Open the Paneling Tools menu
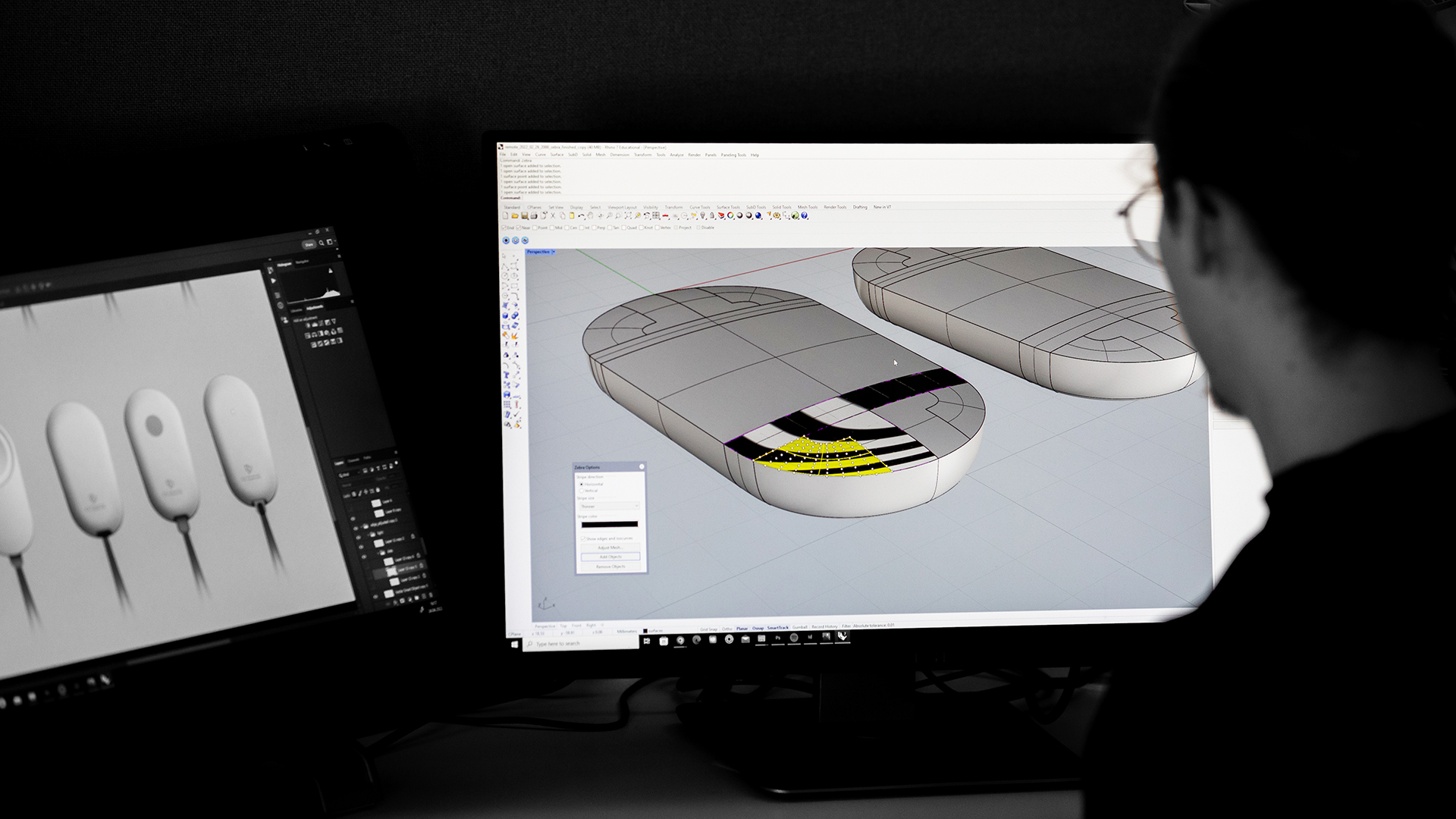The image size is (1456, 819). coord(733,155)
